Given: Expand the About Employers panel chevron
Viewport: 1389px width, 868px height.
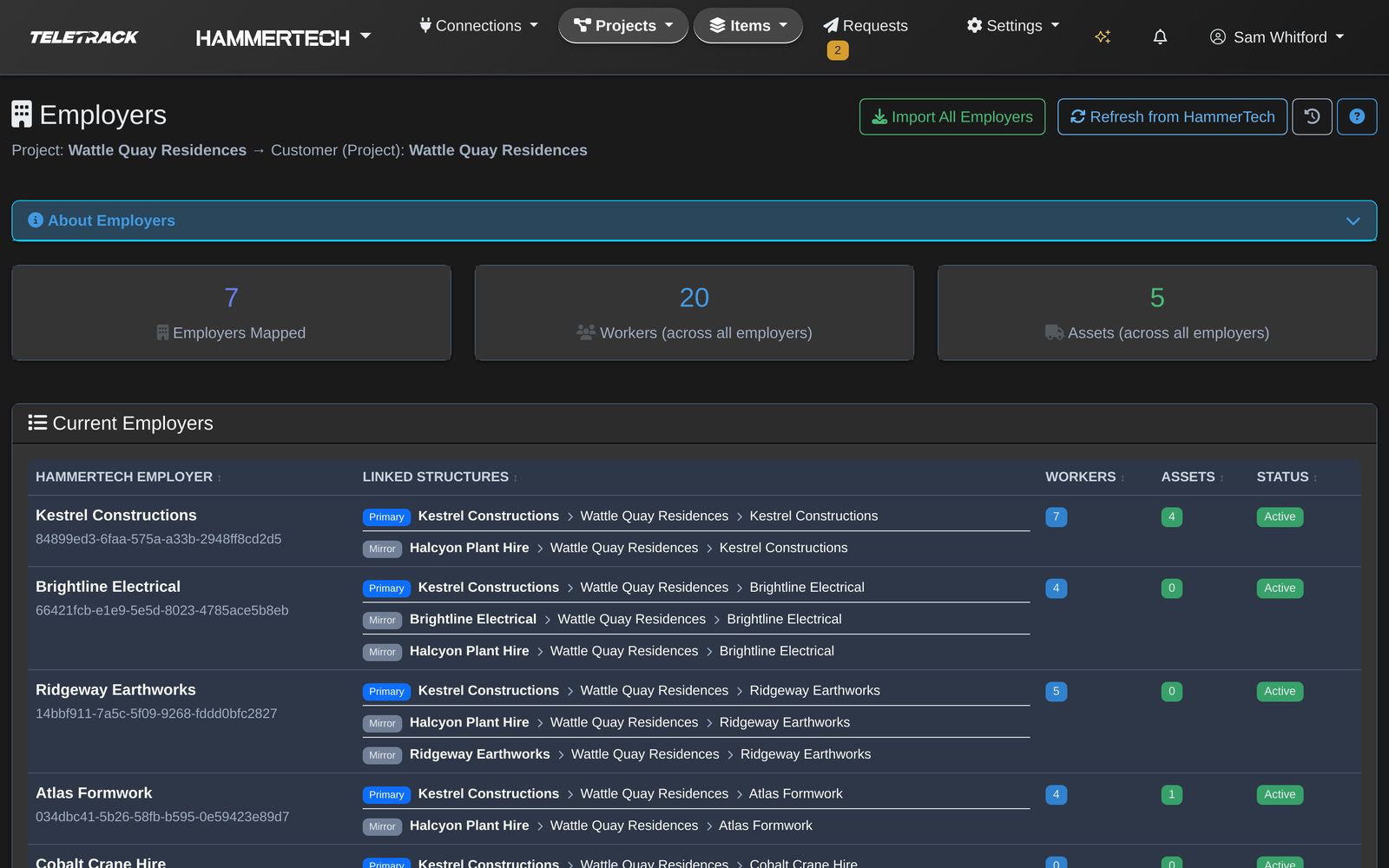Looking at the screenshot, I should click(1353, 220).
